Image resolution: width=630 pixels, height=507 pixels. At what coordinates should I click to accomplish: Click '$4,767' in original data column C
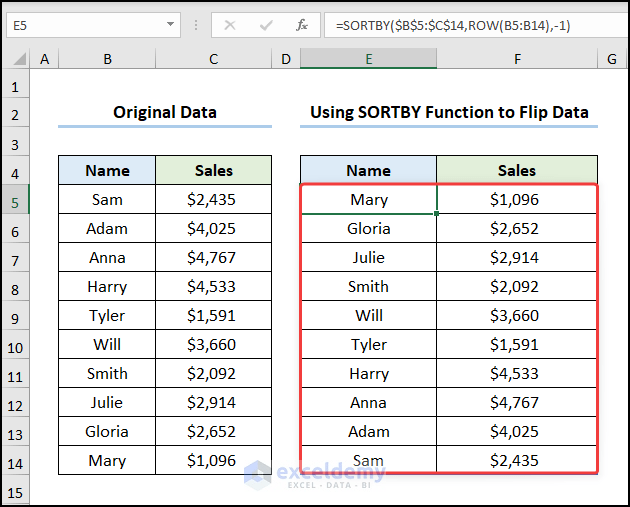(x=213, y=257)
